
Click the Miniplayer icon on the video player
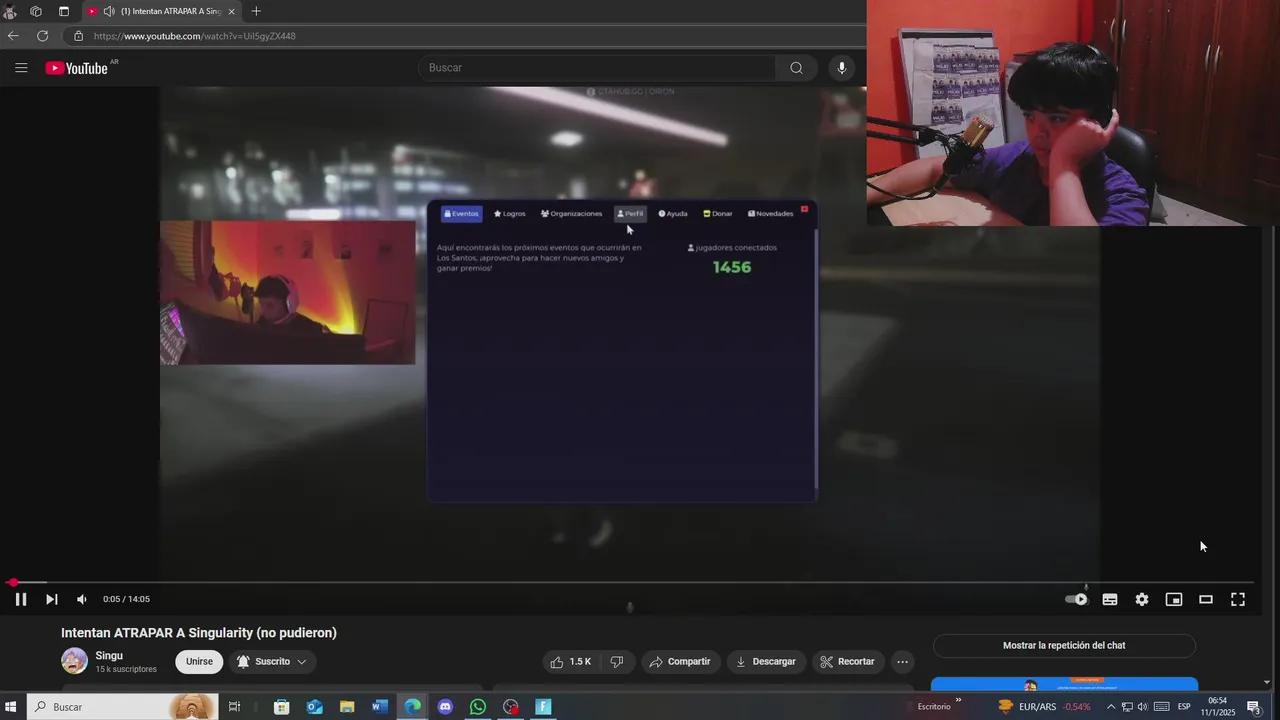click(x=1174, y=599)
